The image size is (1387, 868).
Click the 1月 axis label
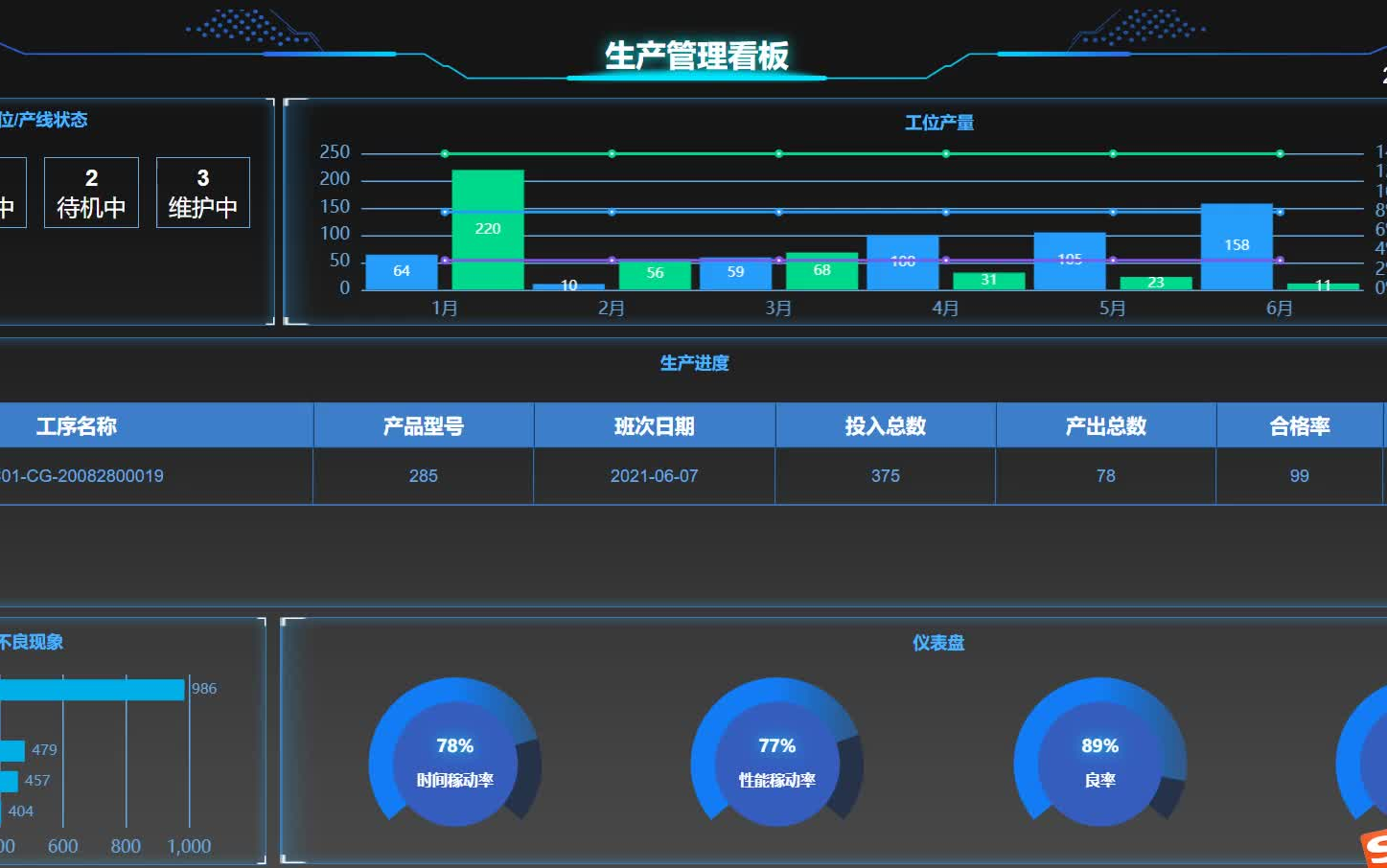pos(445,308)
